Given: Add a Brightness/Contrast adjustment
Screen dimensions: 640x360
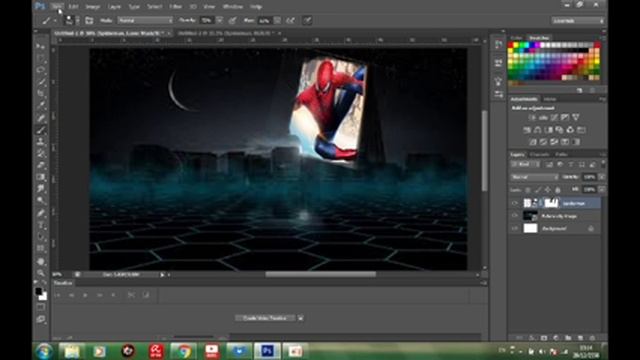Looking at the screenshot, I should click(532, 118).
